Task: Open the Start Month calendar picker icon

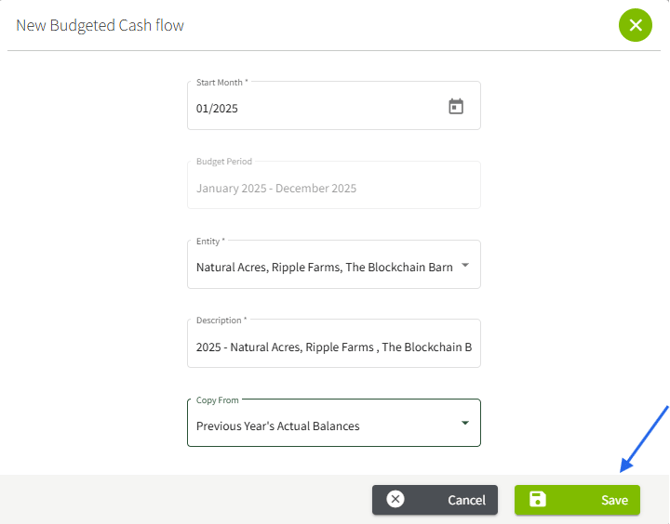Action: pyautogui.click(x=456, y=107)
